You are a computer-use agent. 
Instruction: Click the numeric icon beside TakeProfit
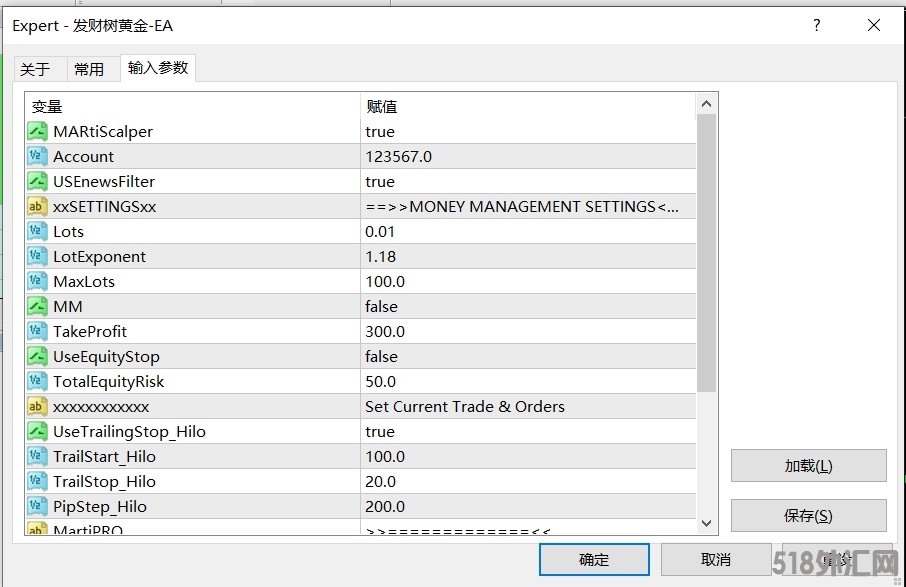pyautogui.click(x=37, y=331)
